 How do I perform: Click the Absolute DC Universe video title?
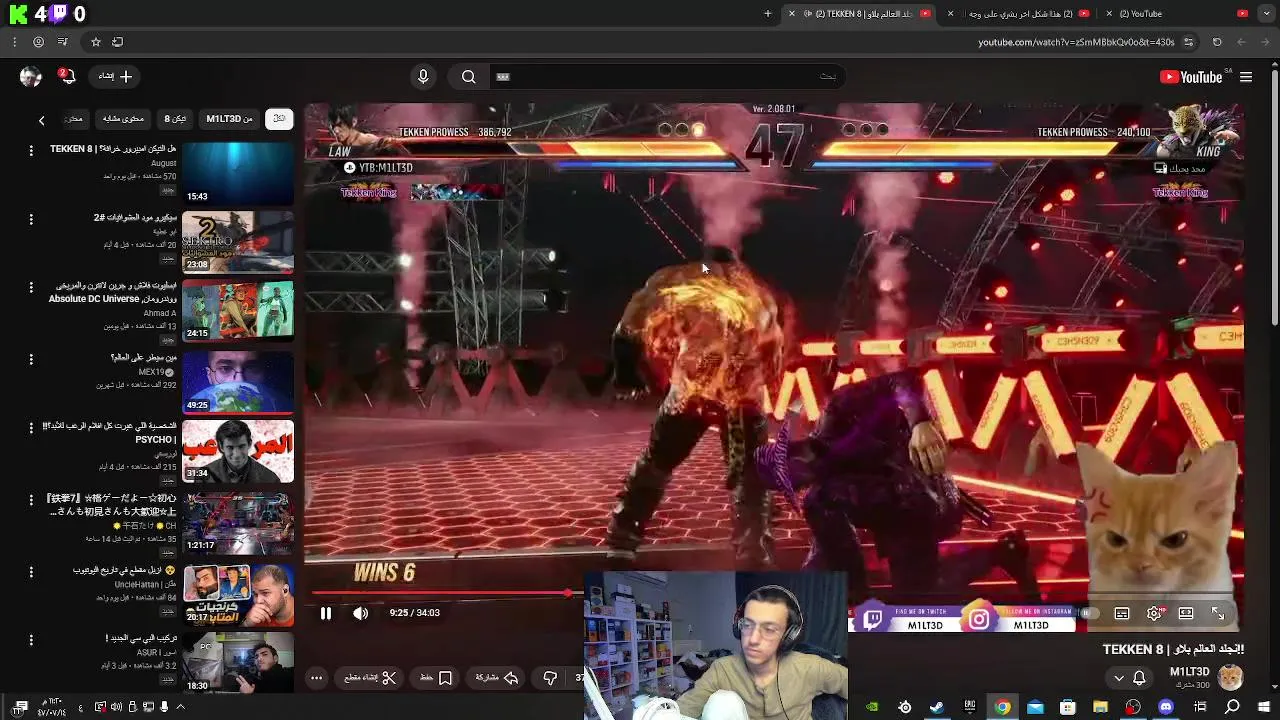pyautogui.click(x=112, y=292)
